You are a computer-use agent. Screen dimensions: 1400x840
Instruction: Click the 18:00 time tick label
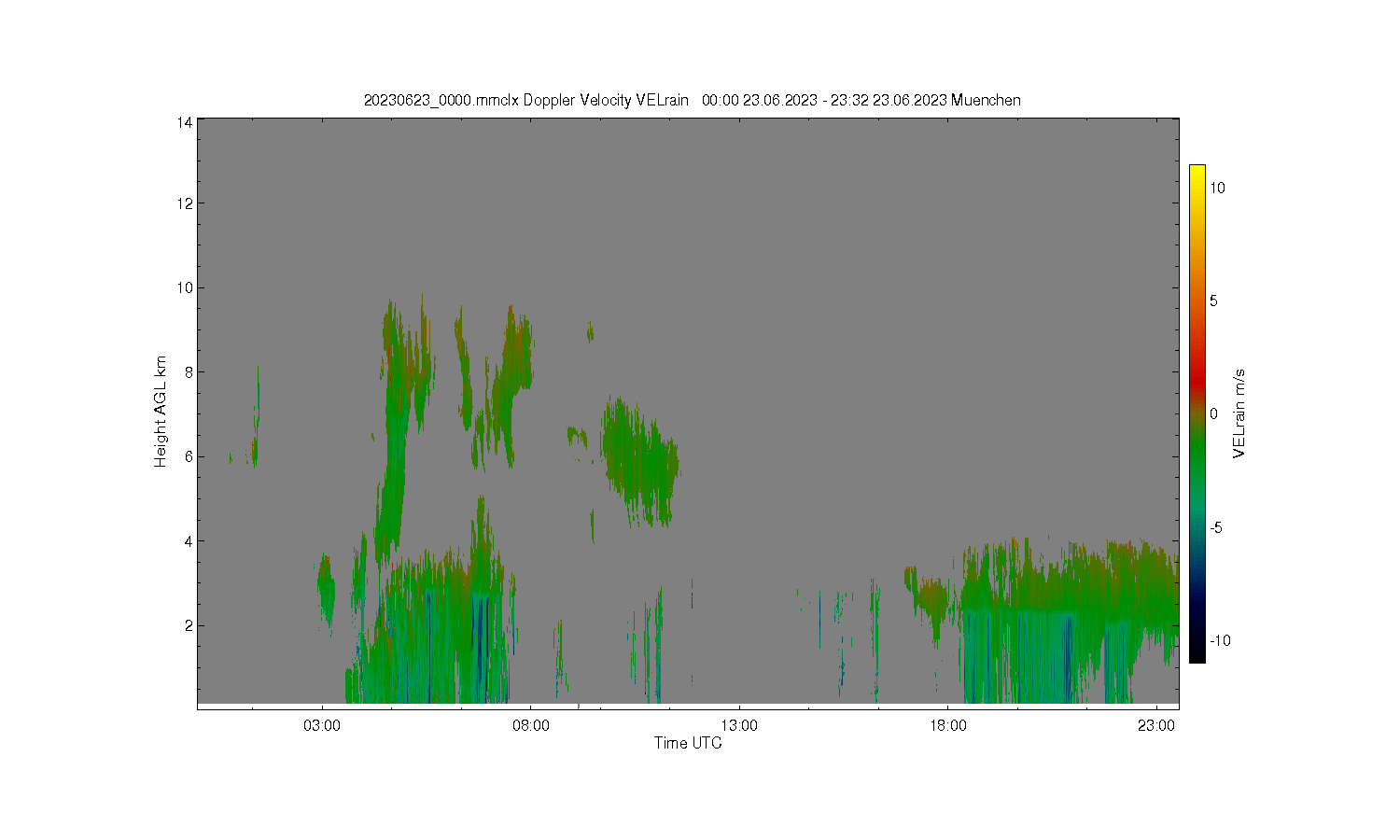click(948, 726)
